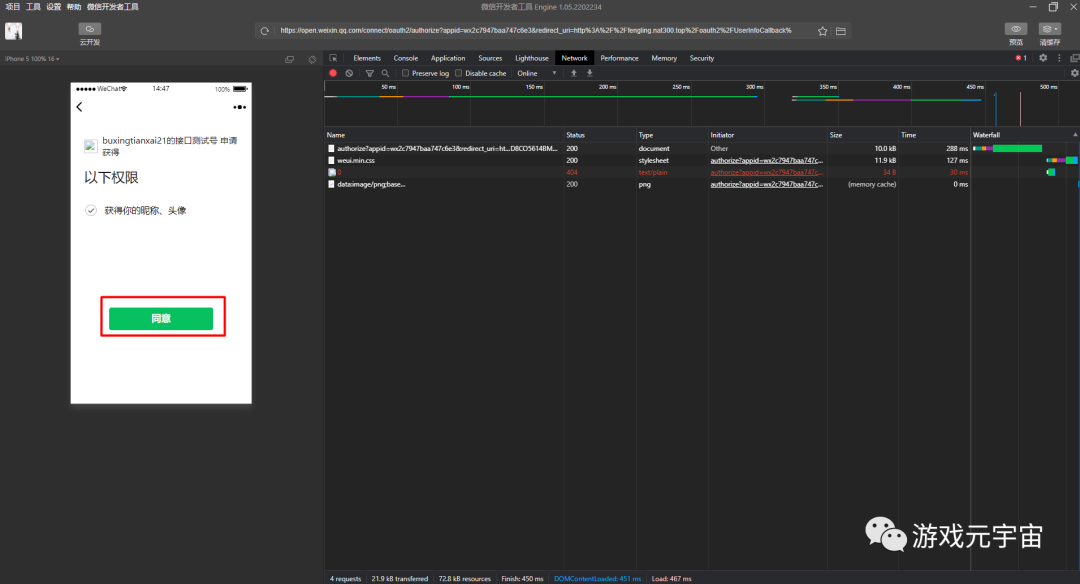The image size is (1080, 584).
Task: Sort by the Time column header
Action: coord(935,135)
